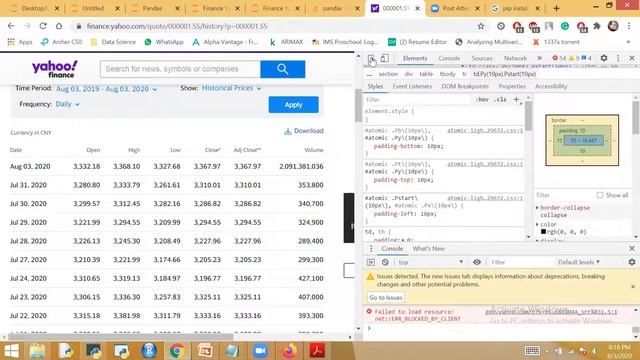Click the tbody breadcrumb node
The image size is (640, 360).
(447, 74)
